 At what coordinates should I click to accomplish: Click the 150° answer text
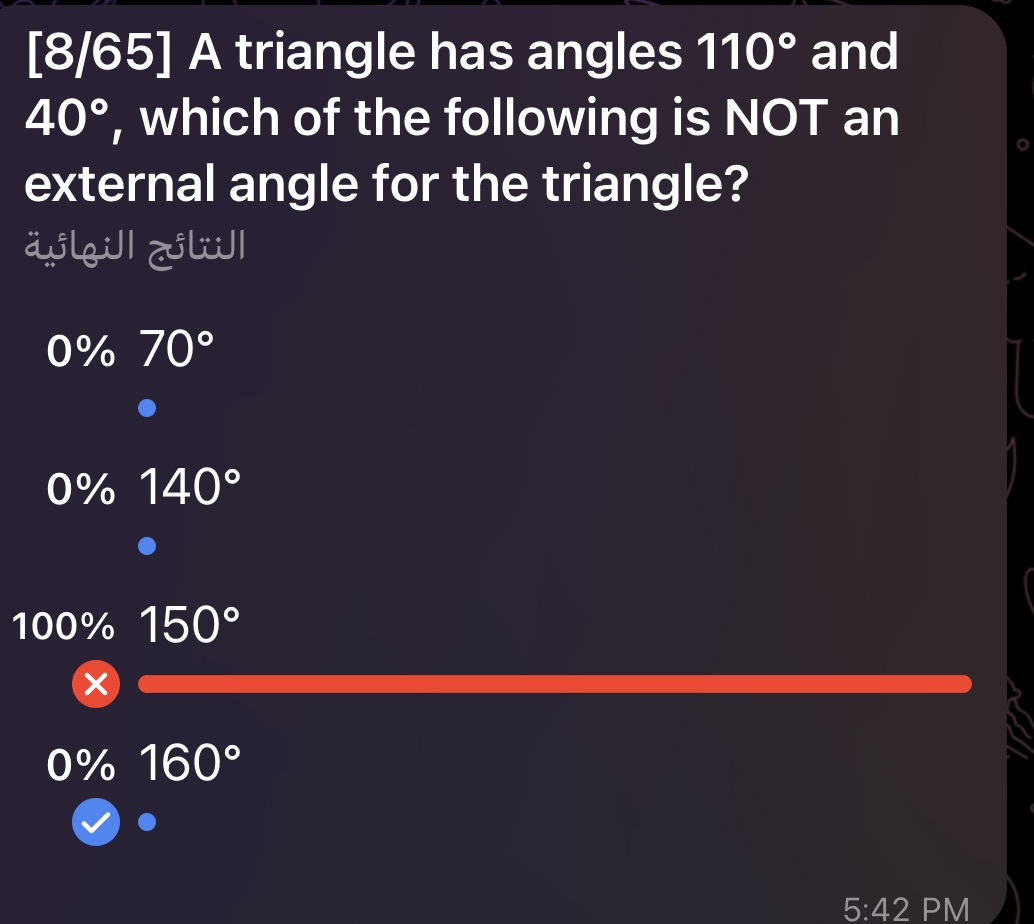[x=190, y=624]
